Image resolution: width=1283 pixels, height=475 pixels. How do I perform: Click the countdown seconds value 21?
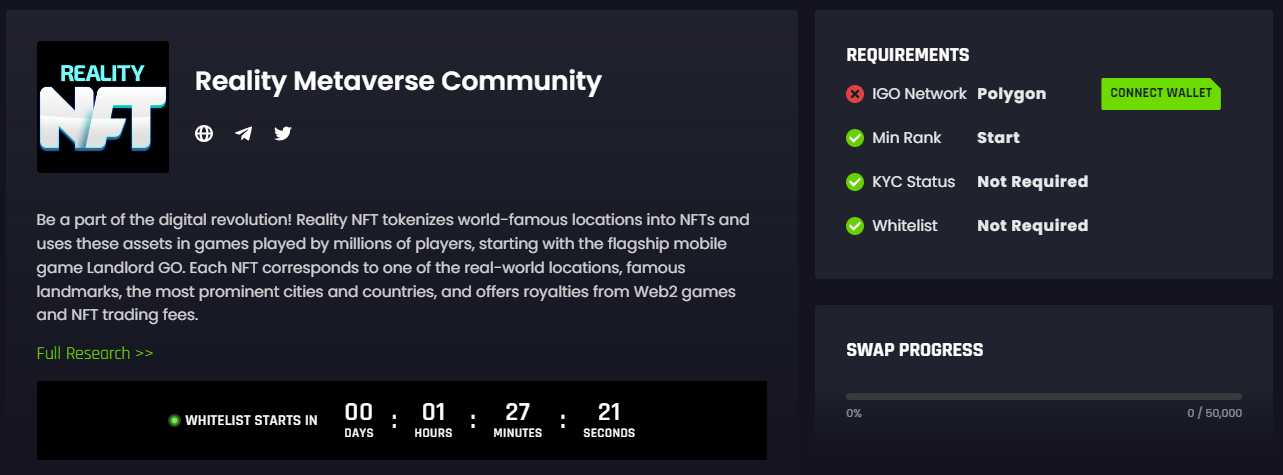[609, 411]
